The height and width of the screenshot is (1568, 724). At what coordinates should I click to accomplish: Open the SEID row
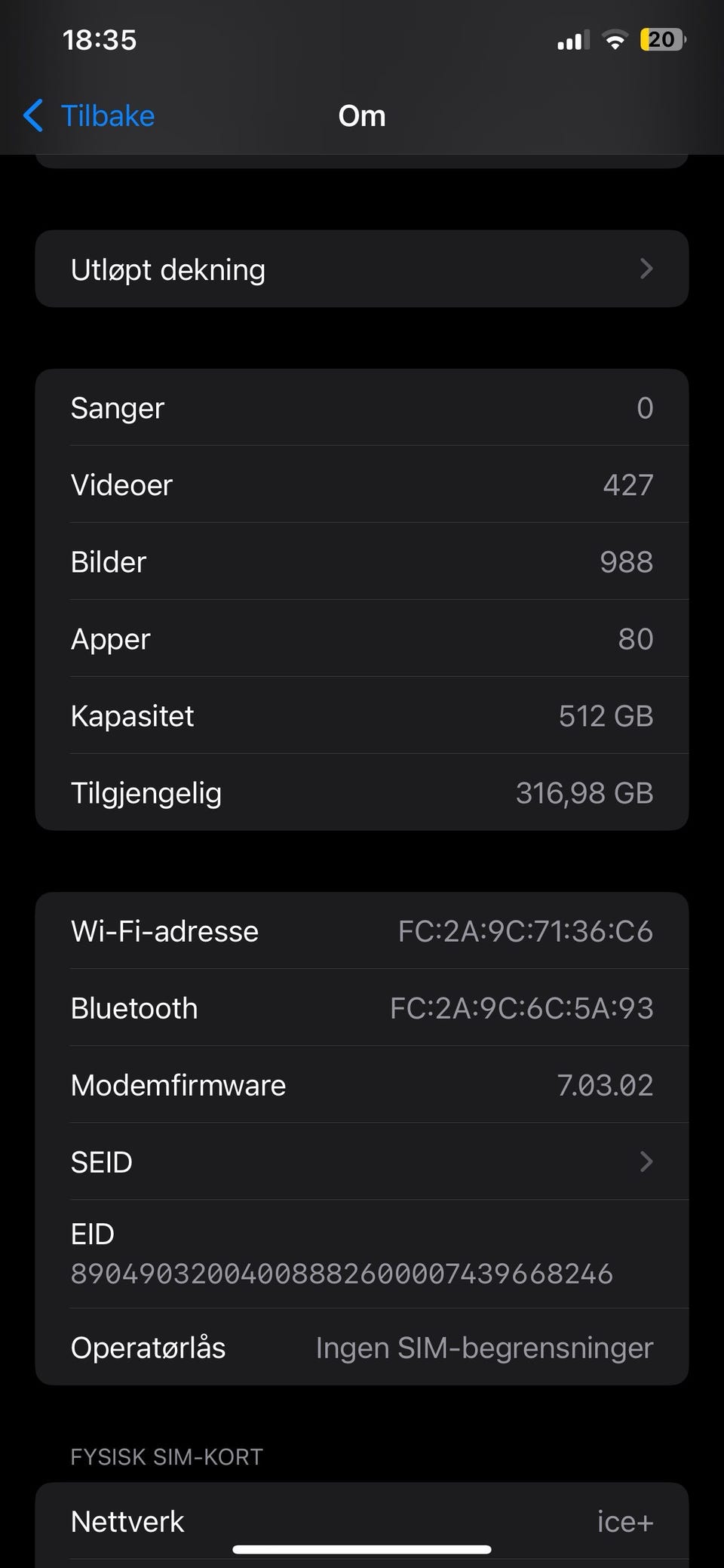click(x=362, y=1162)
